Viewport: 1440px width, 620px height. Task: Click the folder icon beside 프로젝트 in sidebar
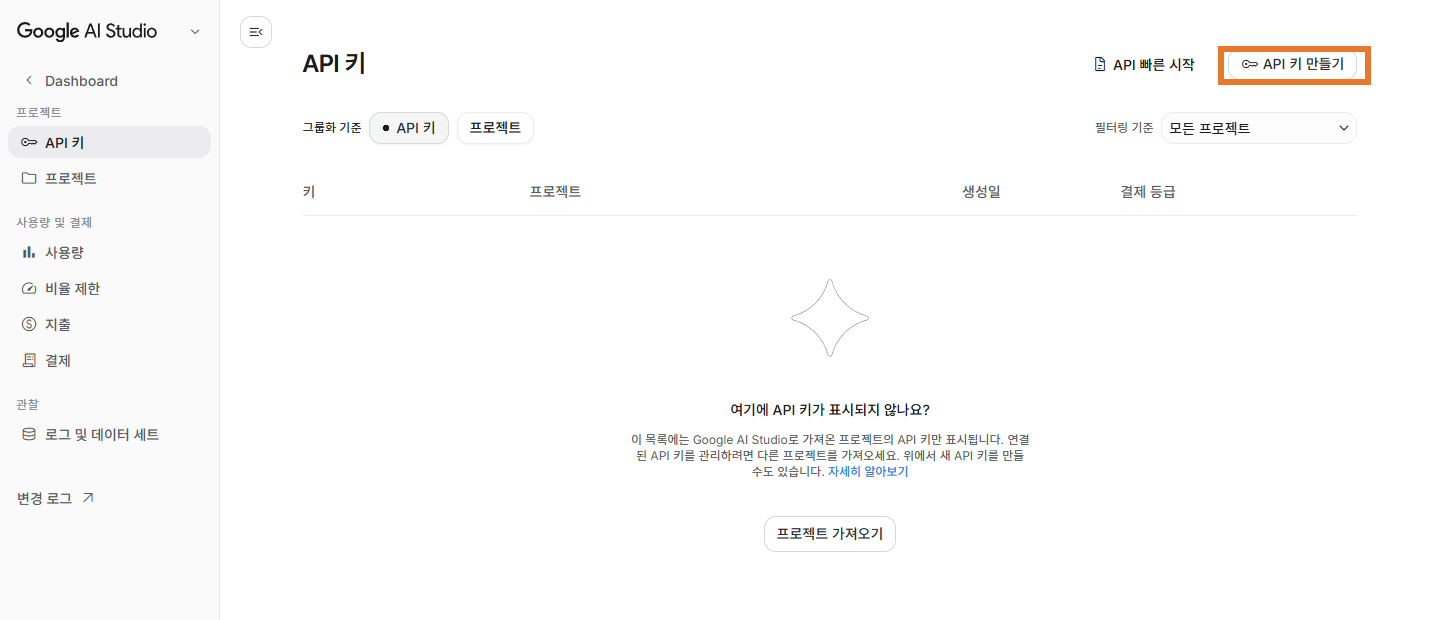[29, 179]
